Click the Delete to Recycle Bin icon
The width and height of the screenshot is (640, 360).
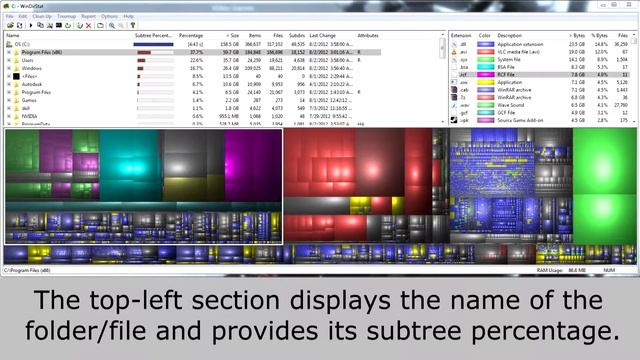coord(80,25)
